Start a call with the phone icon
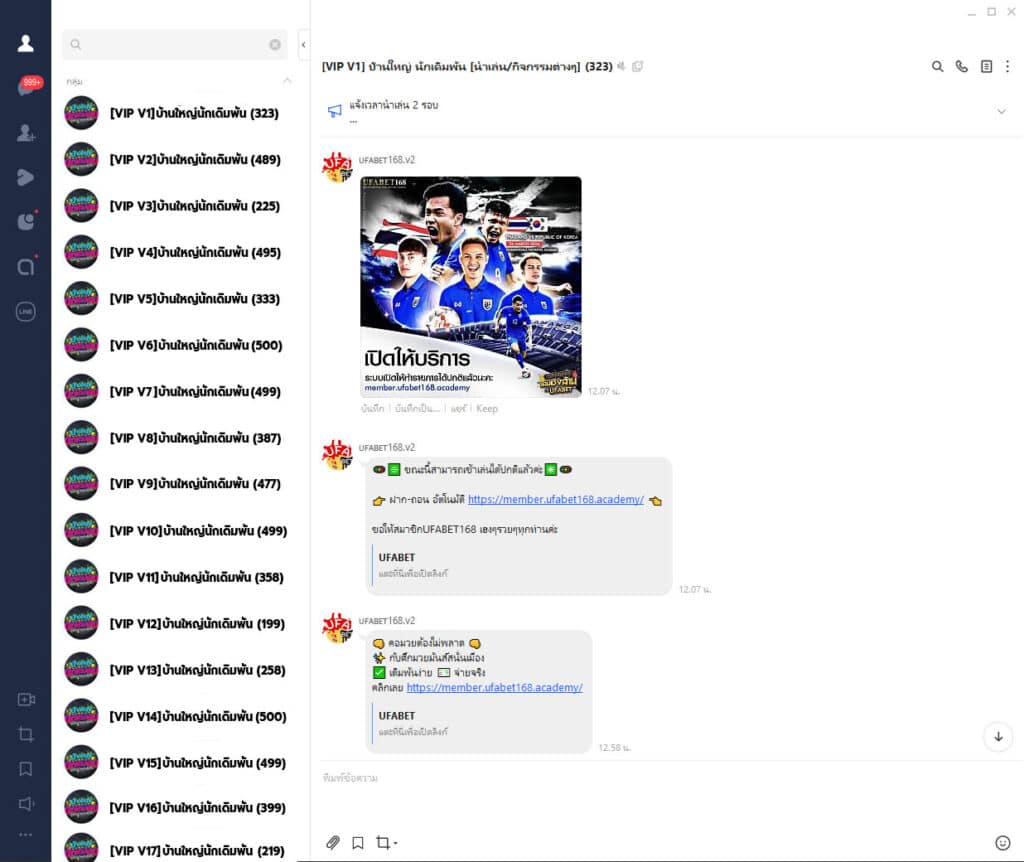1024x862 pixels. [961, 66]
